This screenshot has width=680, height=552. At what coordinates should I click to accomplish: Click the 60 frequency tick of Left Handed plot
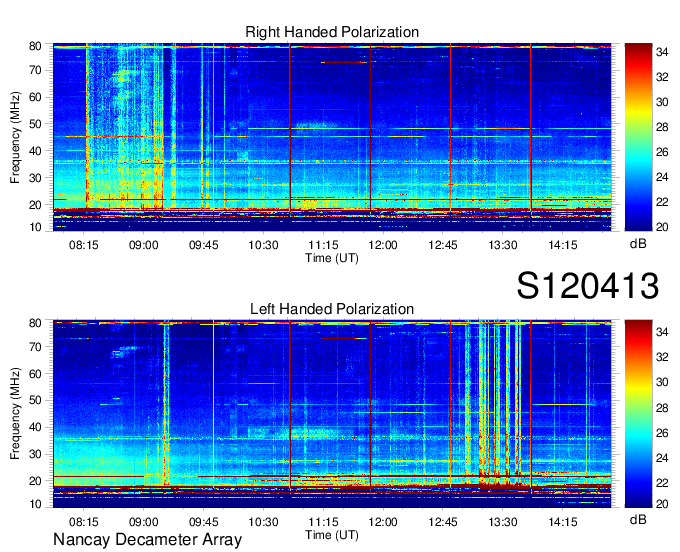point(35,374)
